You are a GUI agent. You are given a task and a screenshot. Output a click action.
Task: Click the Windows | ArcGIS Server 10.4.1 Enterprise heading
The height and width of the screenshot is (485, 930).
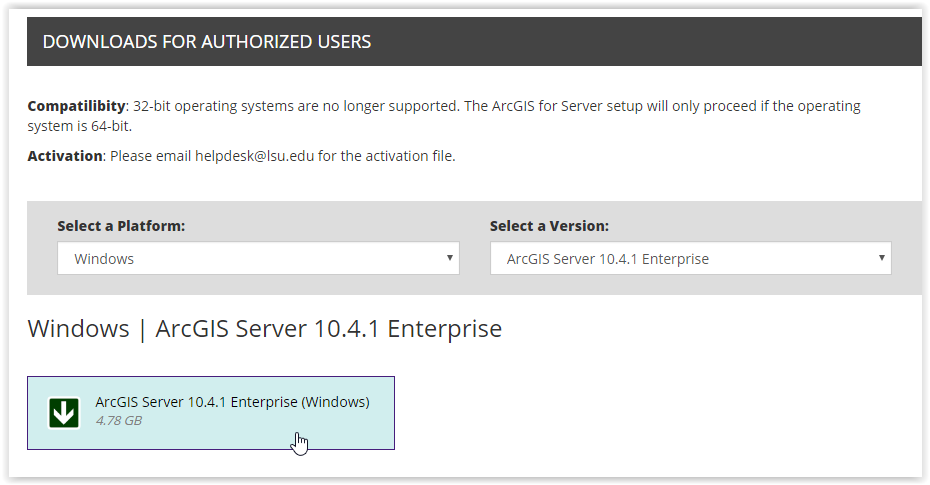265,328
